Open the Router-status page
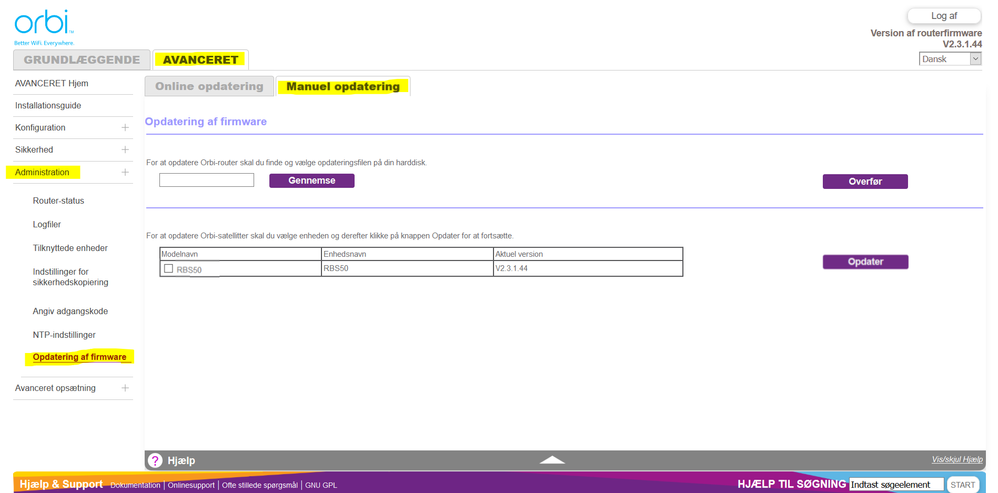The image size is (998, 493). click(x=58, y=201)
